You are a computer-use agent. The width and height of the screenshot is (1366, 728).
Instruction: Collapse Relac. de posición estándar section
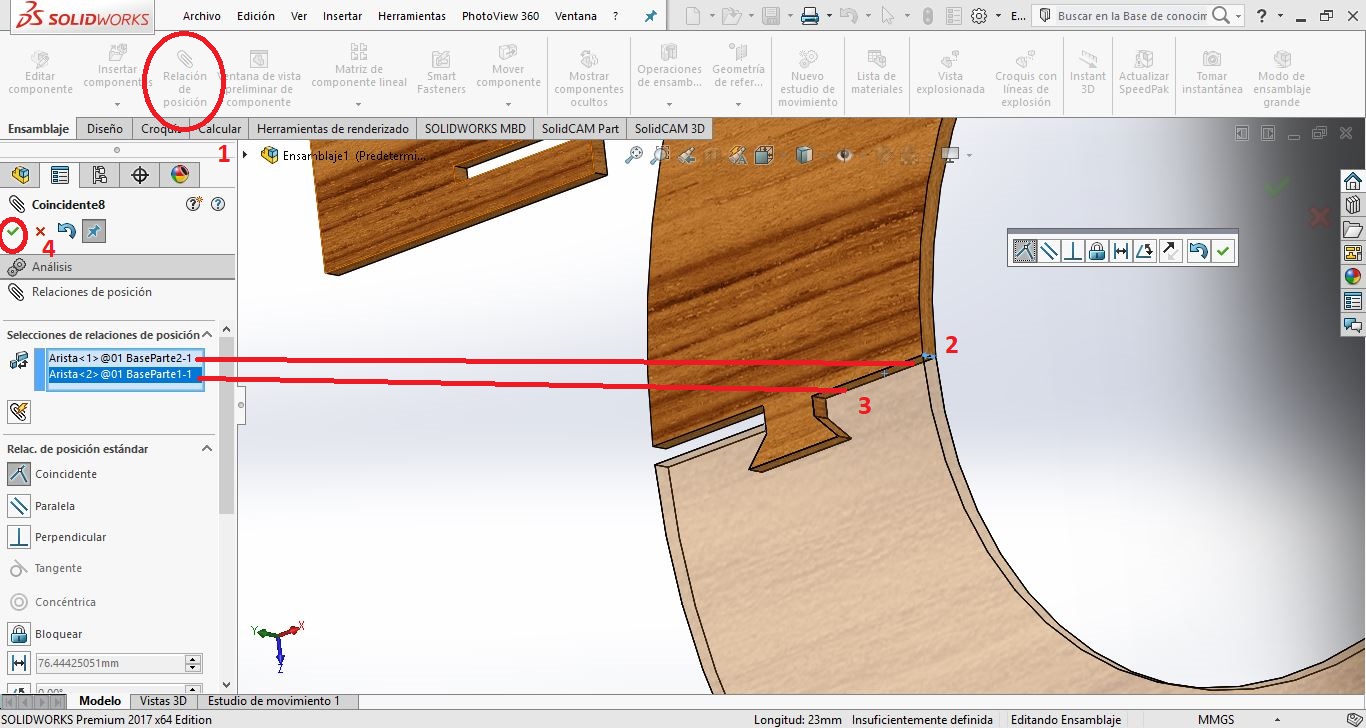tap(208, 449)
